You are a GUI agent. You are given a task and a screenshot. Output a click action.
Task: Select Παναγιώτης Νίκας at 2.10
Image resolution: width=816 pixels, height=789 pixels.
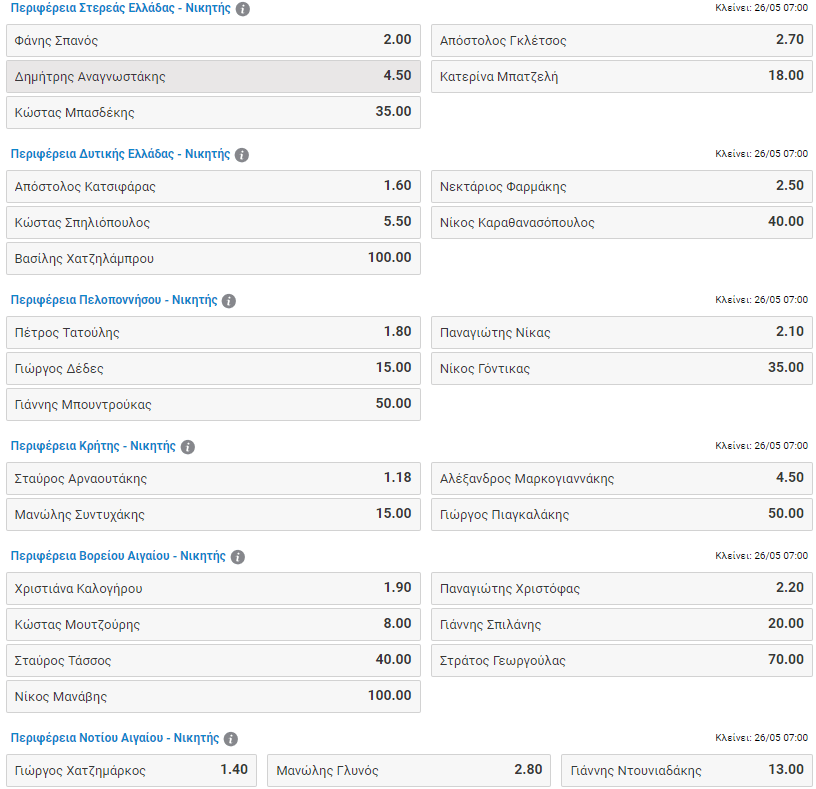pyautogui.click(x=621, y=333)
